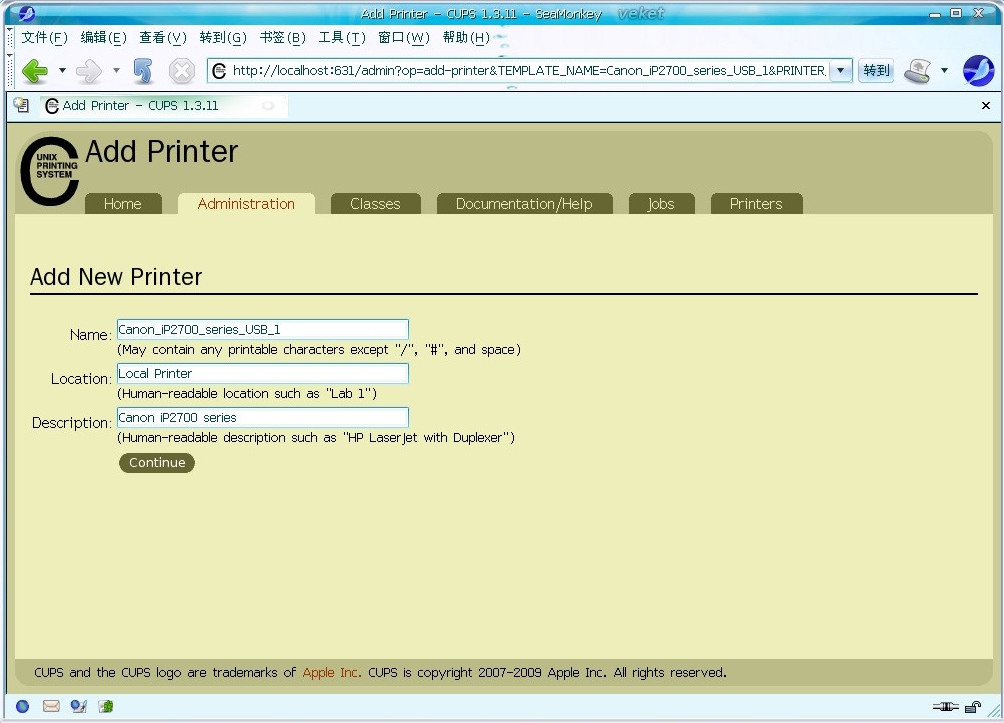
Task: Open the 转到(G) menu
Action: point(223,38)
